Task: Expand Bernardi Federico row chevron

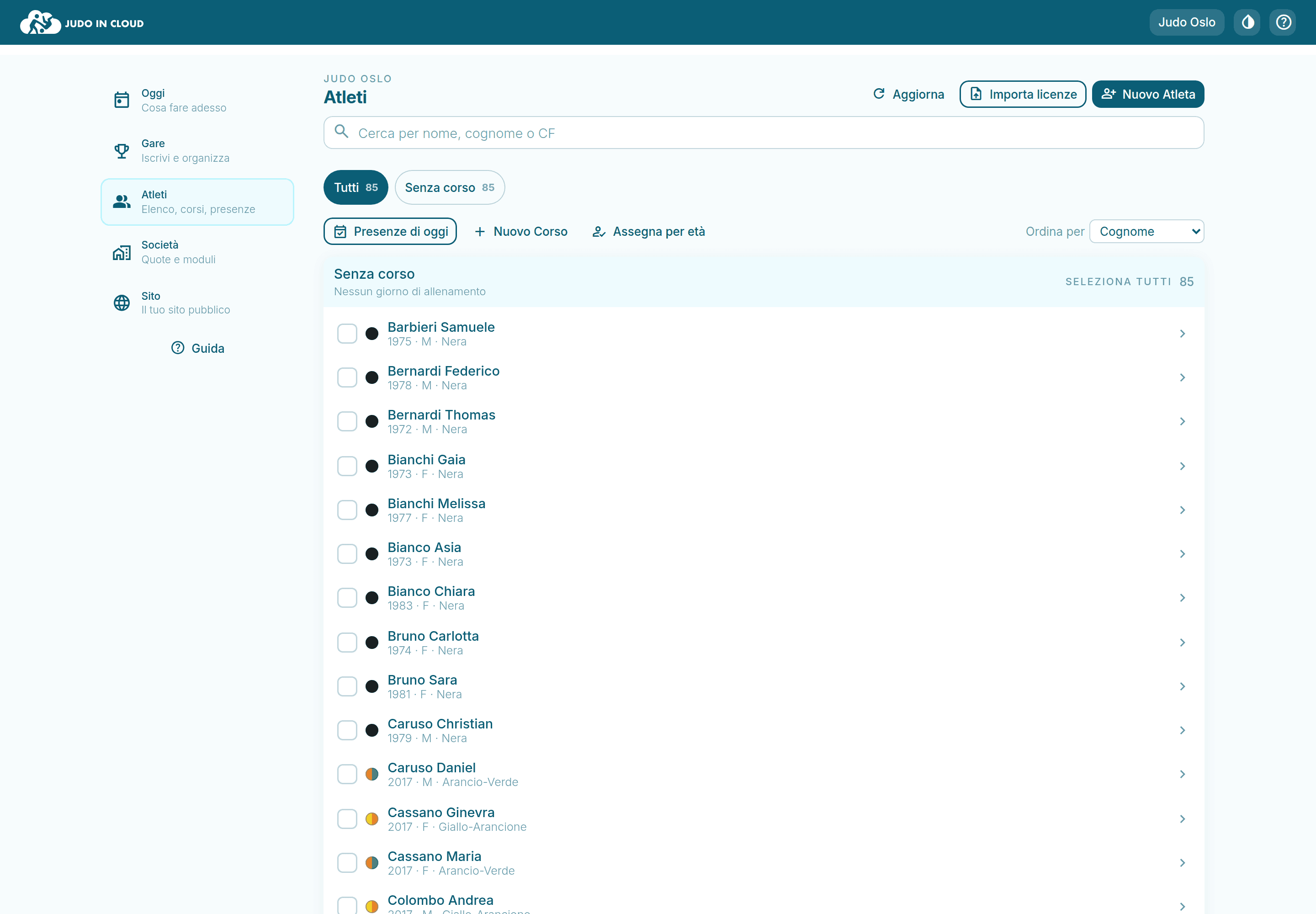Action: click(x=1183, y=377)
